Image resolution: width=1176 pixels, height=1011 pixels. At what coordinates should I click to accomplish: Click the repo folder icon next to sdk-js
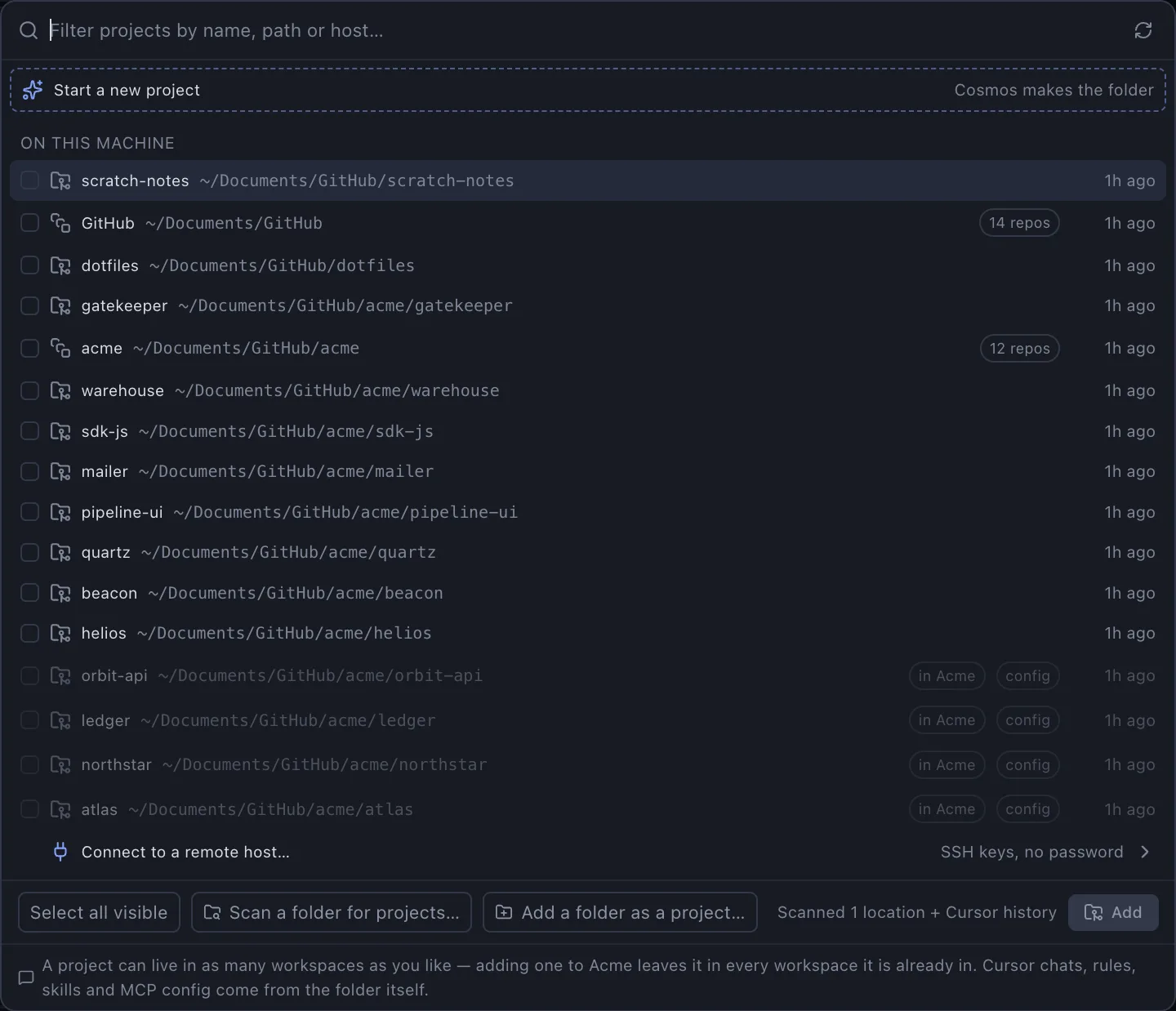point(60,431)
